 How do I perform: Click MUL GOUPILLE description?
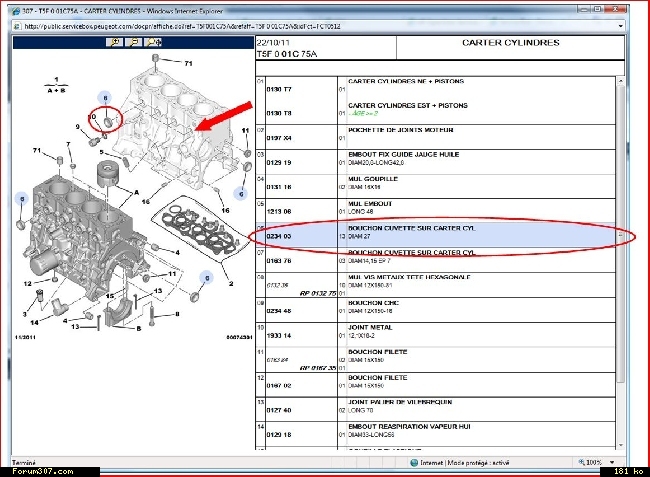click(x=373, y=179)
